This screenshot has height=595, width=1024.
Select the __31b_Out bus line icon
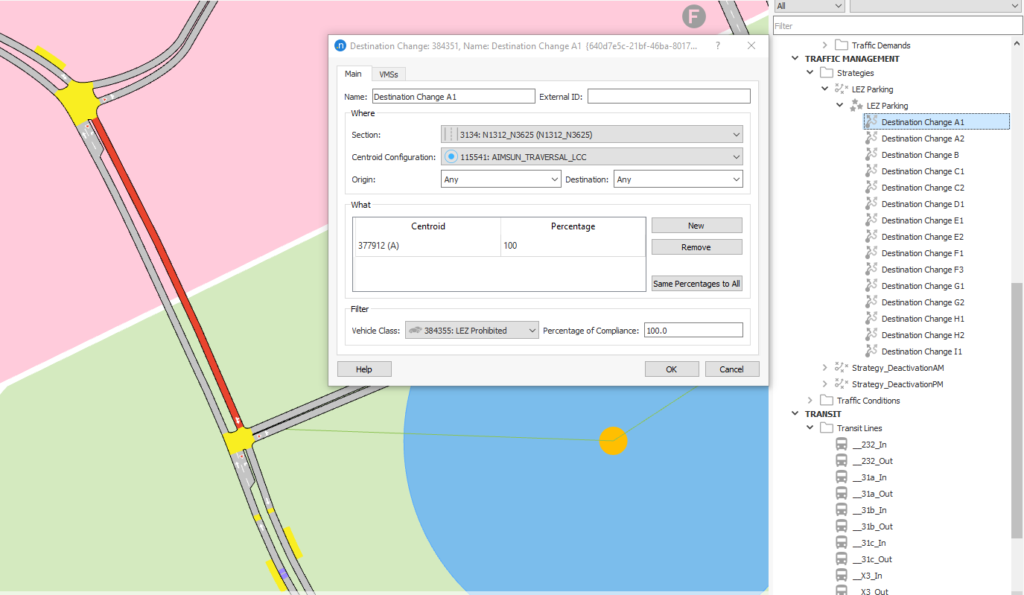(841, 526)
